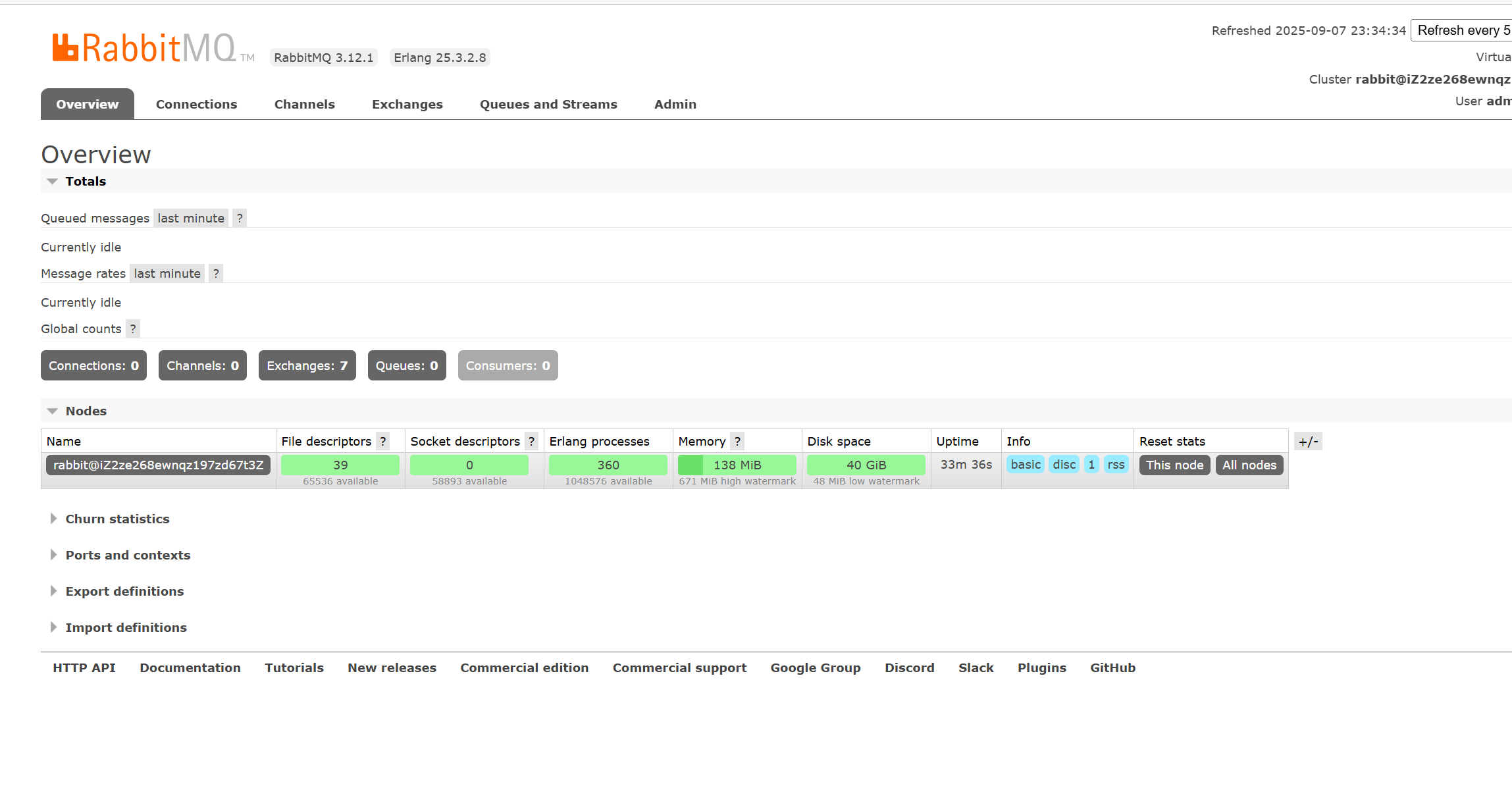The width and height of the screenshot is (1512, 807).
Task: Expand Ports and contexts section
Action: coord(128,555)
